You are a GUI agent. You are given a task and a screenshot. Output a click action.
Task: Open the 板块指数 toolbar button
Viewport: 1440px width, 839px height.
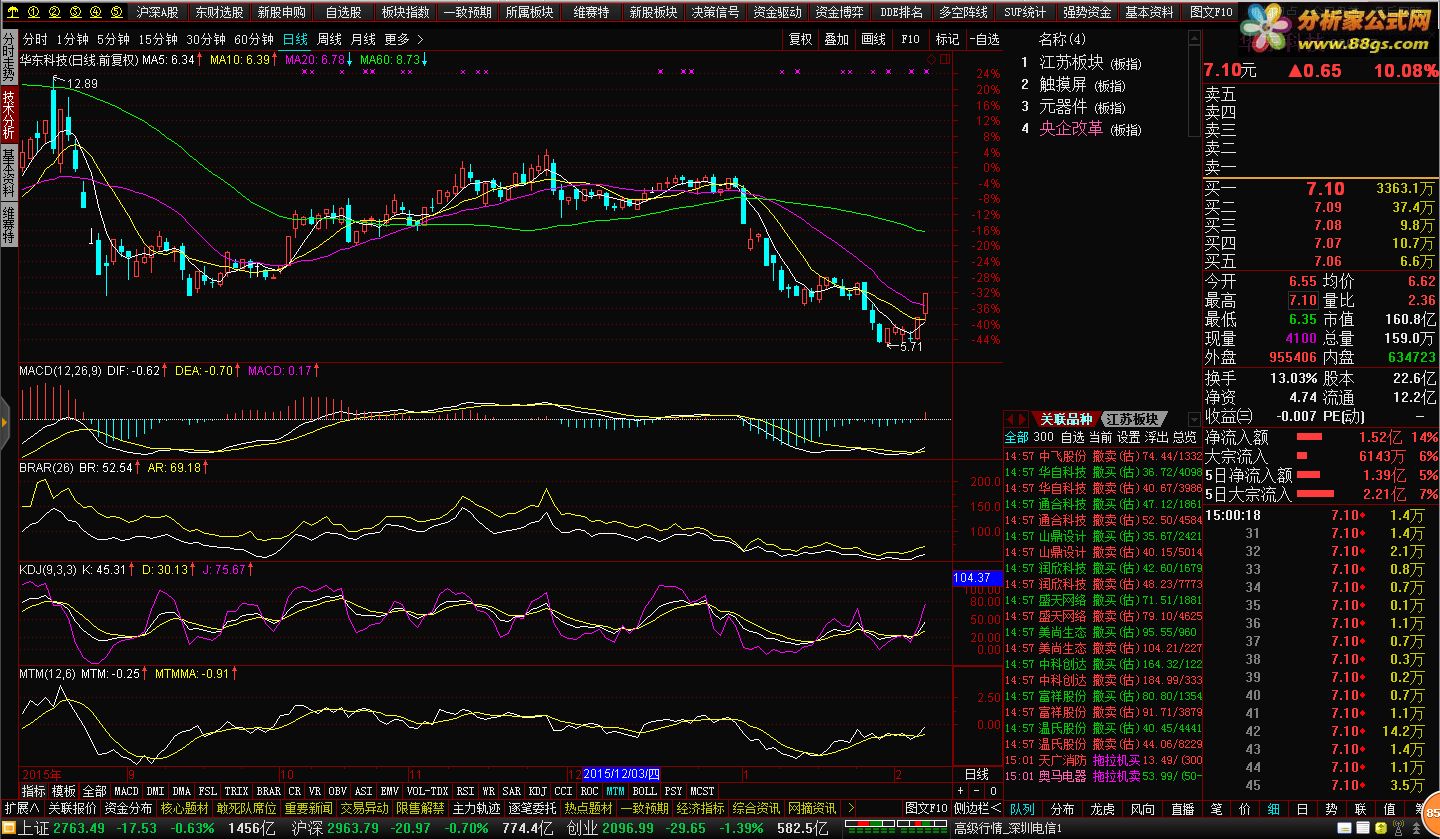(x=406, y=12)
